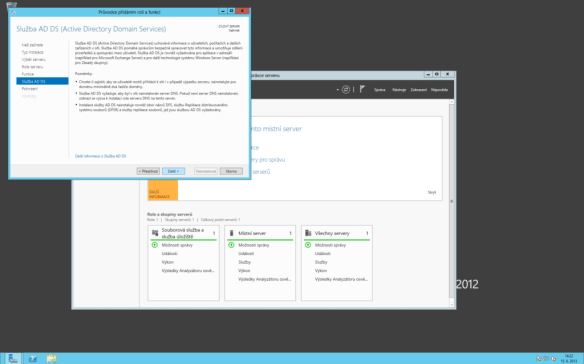Click Výkon in Všechny servery tile
This screenshot has height=364, width=584.
click(321, 271)
